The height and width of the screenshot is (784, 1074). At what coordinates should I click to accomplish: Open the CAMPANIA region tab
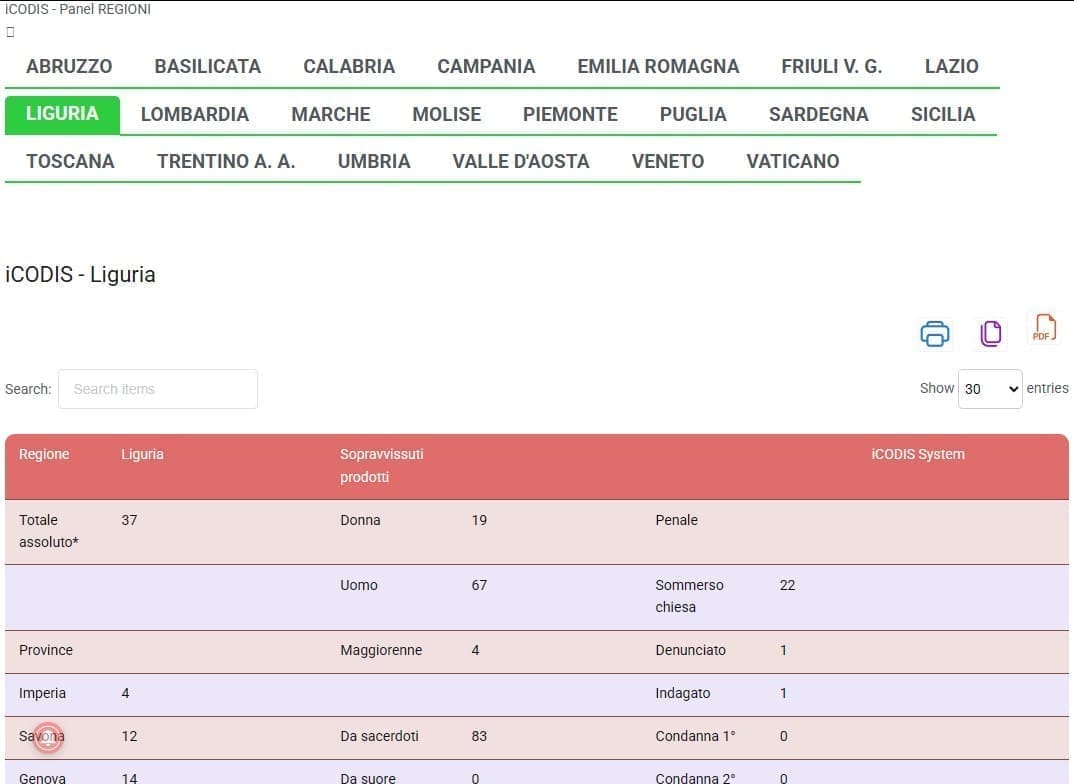click(x=486, y=66)
